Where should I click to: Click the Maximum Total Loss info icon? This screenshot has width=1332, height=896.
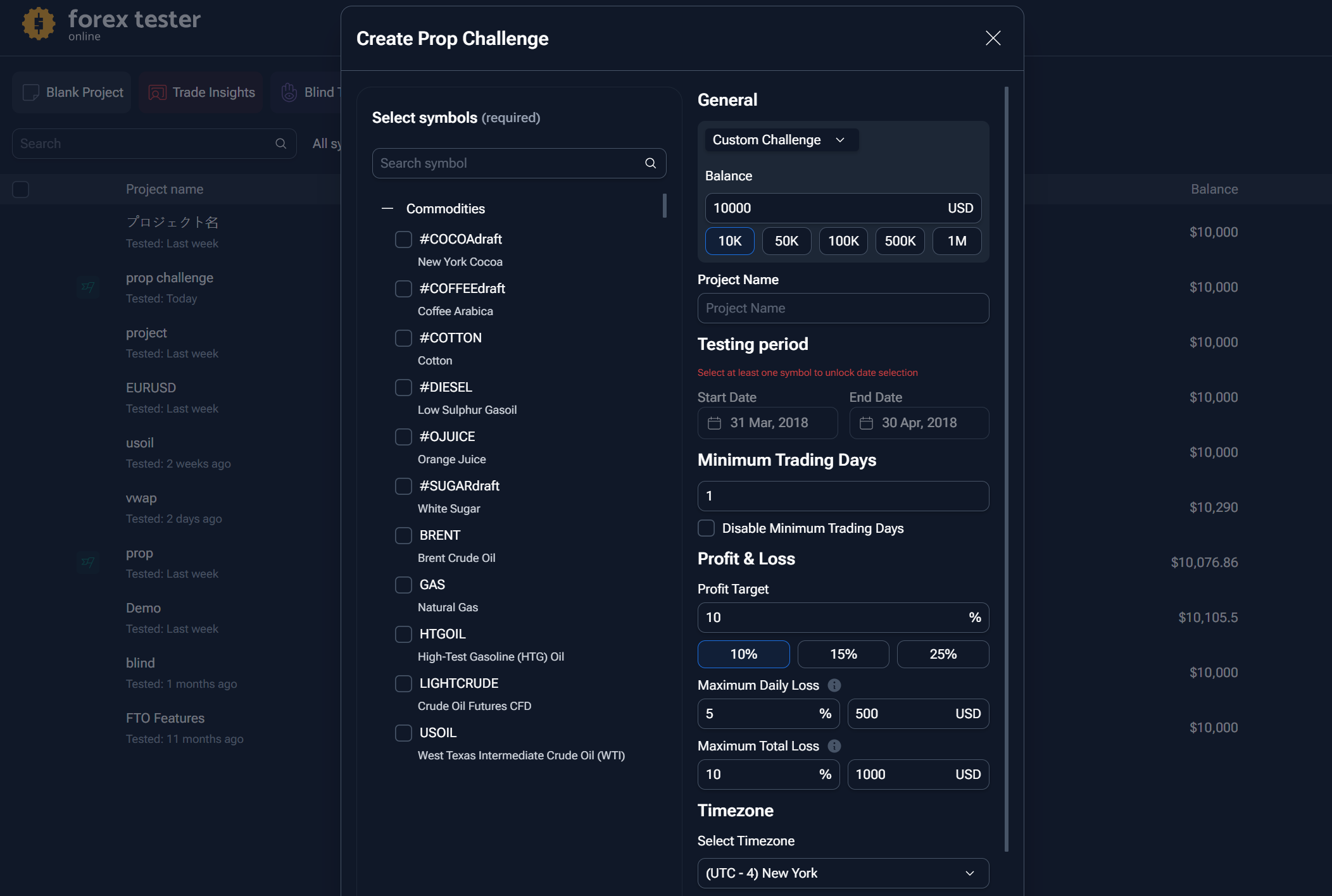pos(834,746)
